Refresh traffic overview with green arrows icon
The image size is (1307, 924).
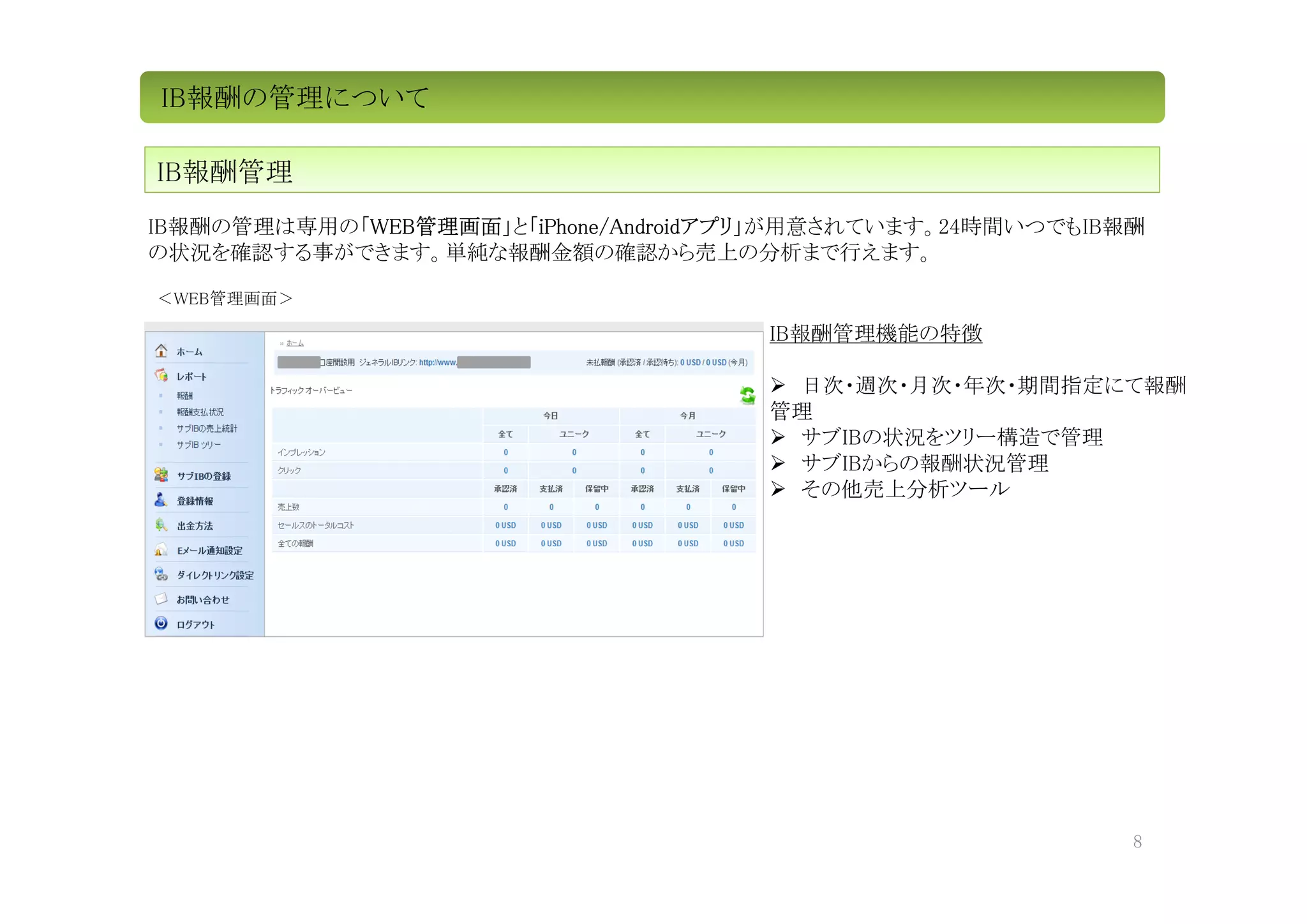(747, 396)
